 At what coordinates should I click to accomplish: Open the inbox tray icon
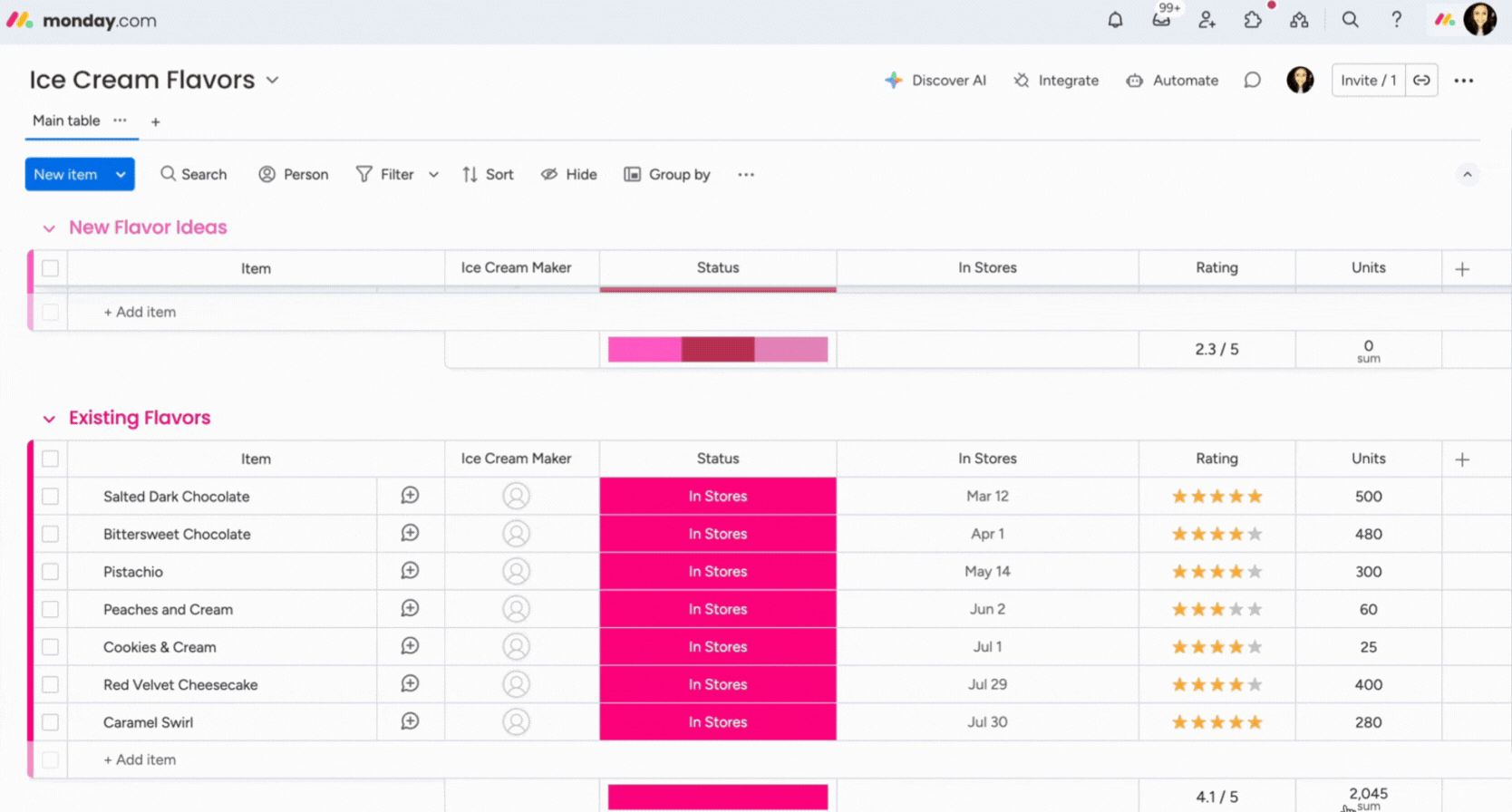(x=1161, y=20)
